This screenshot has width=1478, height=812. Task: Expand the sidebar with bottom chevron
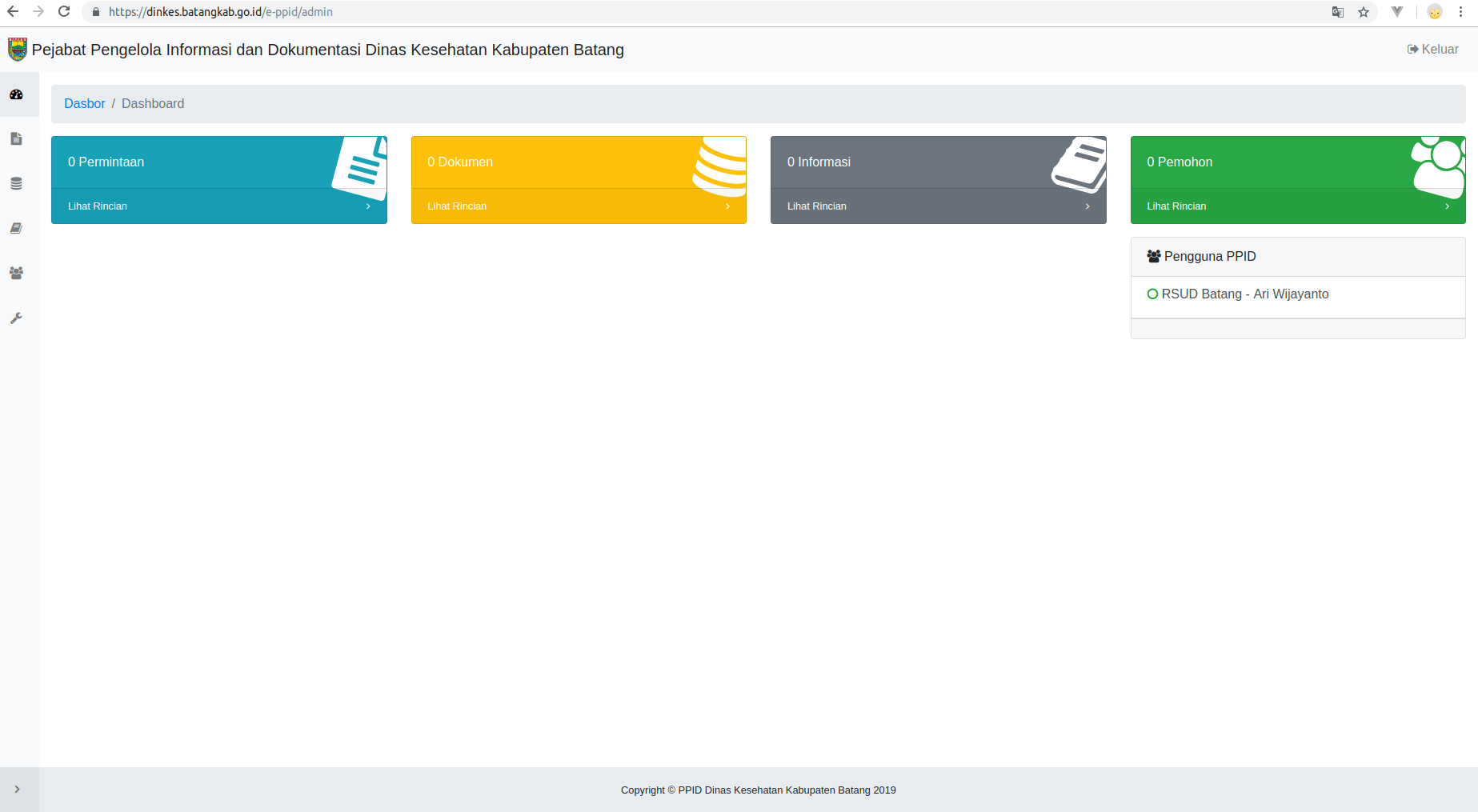[x=17, y=790]
